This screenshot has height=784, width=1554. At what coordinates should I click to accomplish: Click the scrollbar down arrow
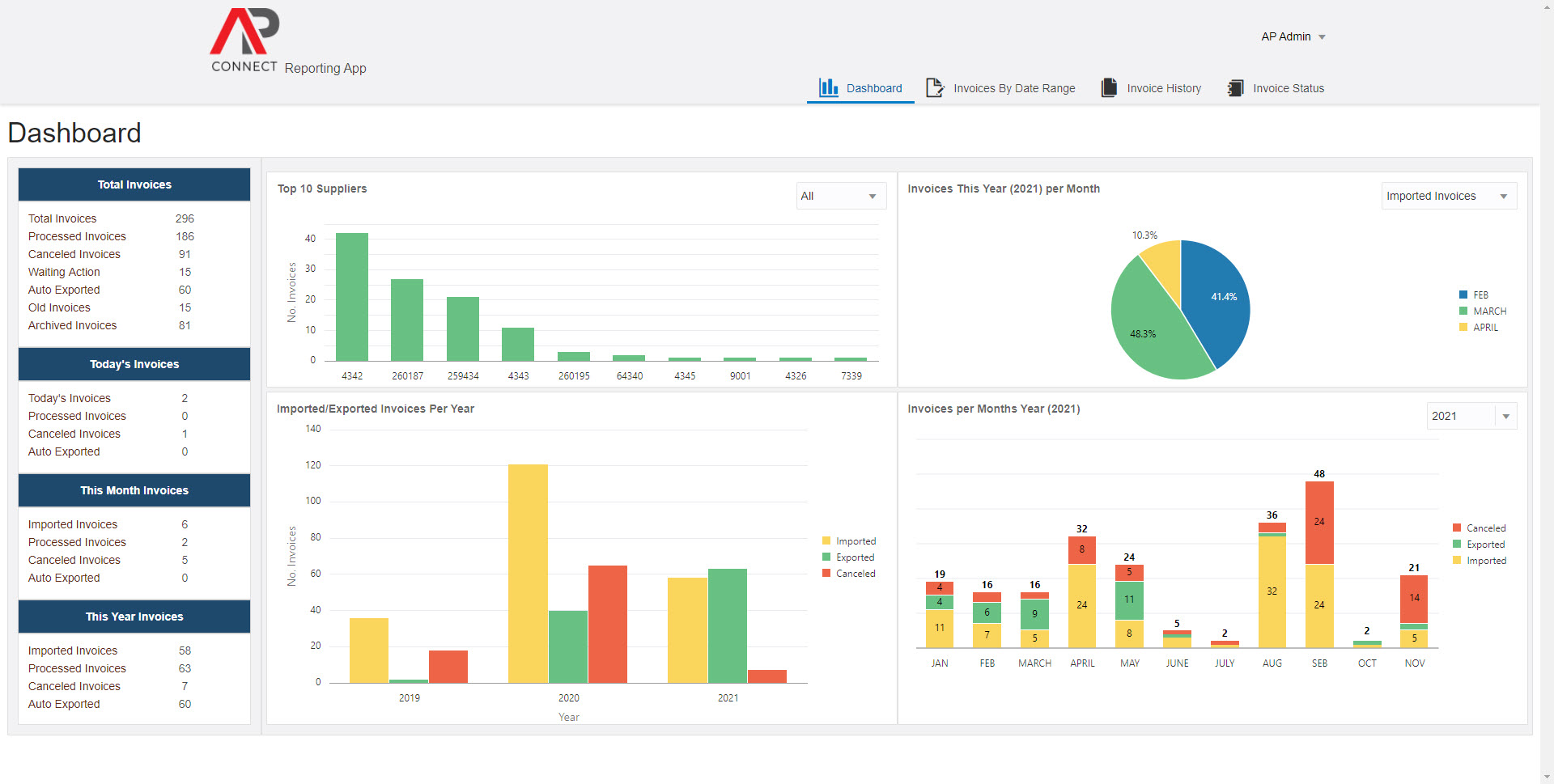[1548, 775]
